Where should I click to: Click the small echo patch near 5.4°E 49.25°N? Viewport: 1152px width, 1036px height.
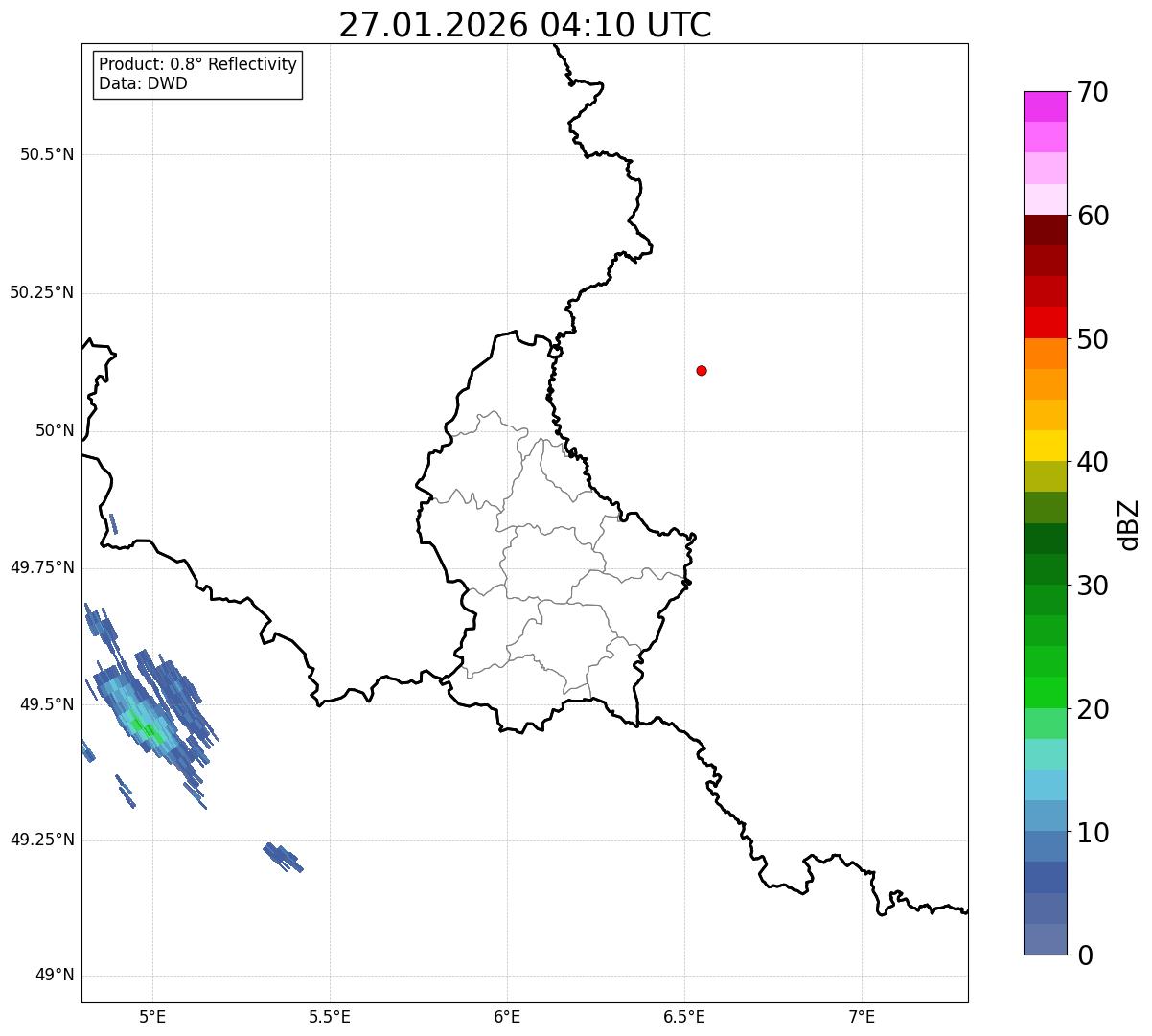(283, 857)
